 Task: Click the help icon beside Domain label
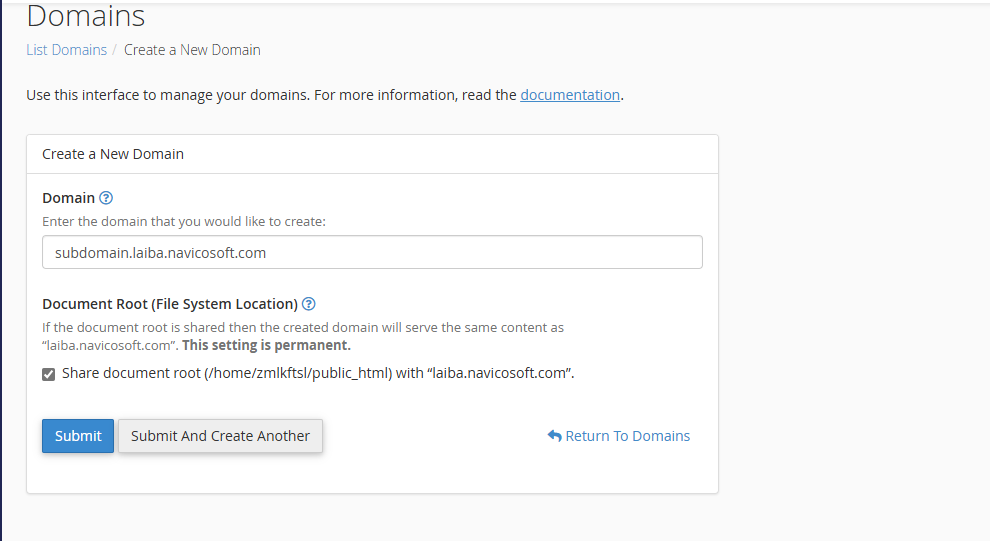tap(106, 198)
